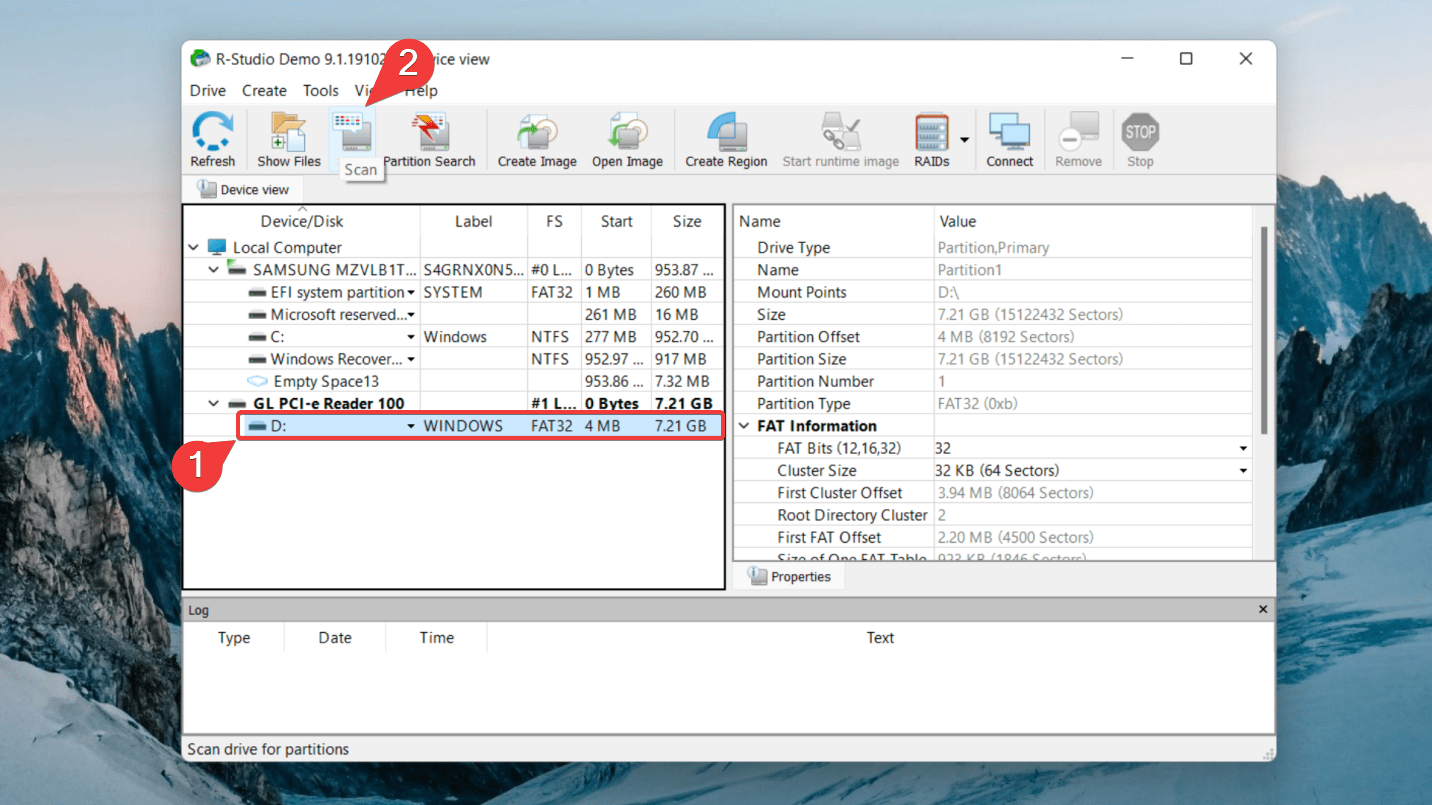Viewport: 1432px width, 805px height.
Task: Click the Start column header
Action: click(616, 221)
